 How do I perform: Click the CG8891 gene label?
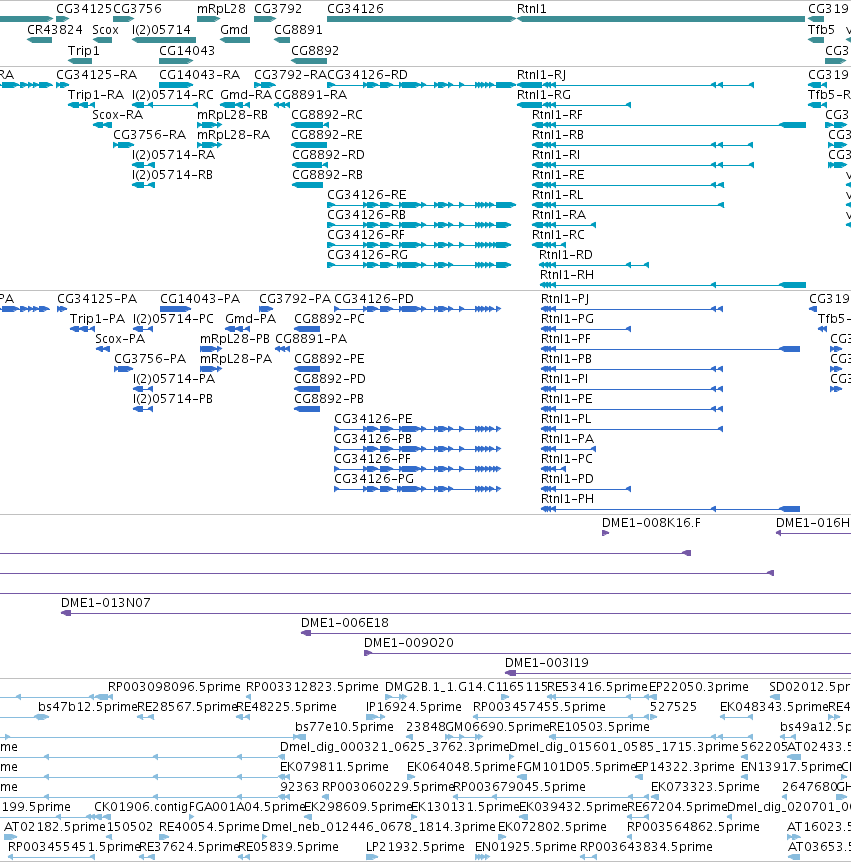[298, 30]
